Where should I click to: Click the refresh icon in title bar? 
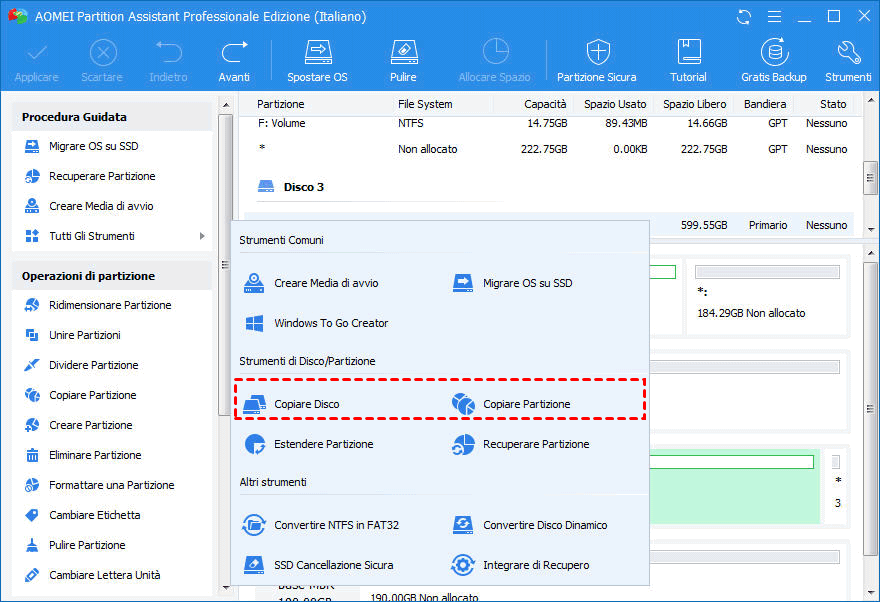pyautogui.click(x=744, y=17)
